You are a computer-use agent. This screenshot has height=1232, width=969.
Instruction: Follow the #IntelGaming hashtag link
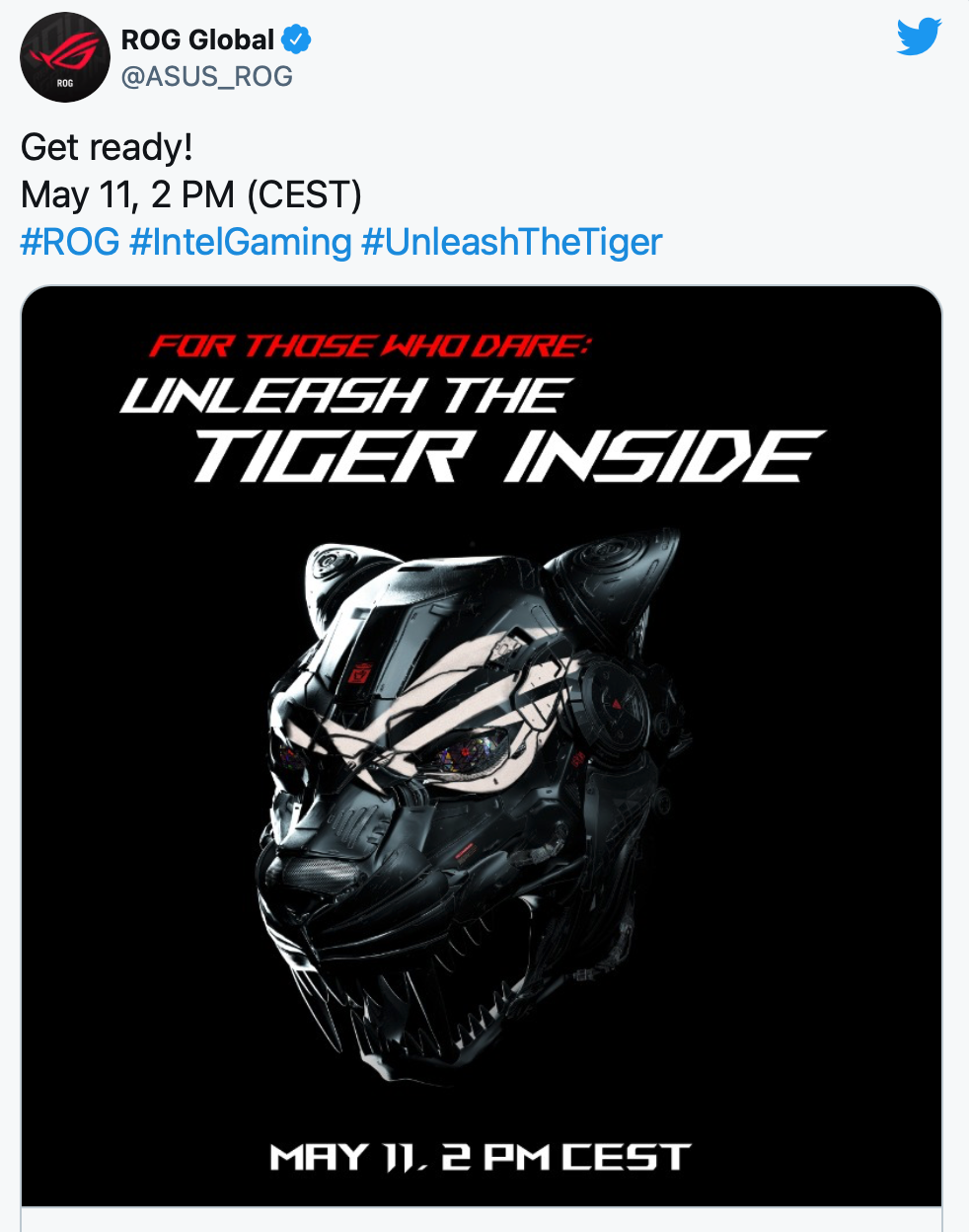(x=240, y=242)
